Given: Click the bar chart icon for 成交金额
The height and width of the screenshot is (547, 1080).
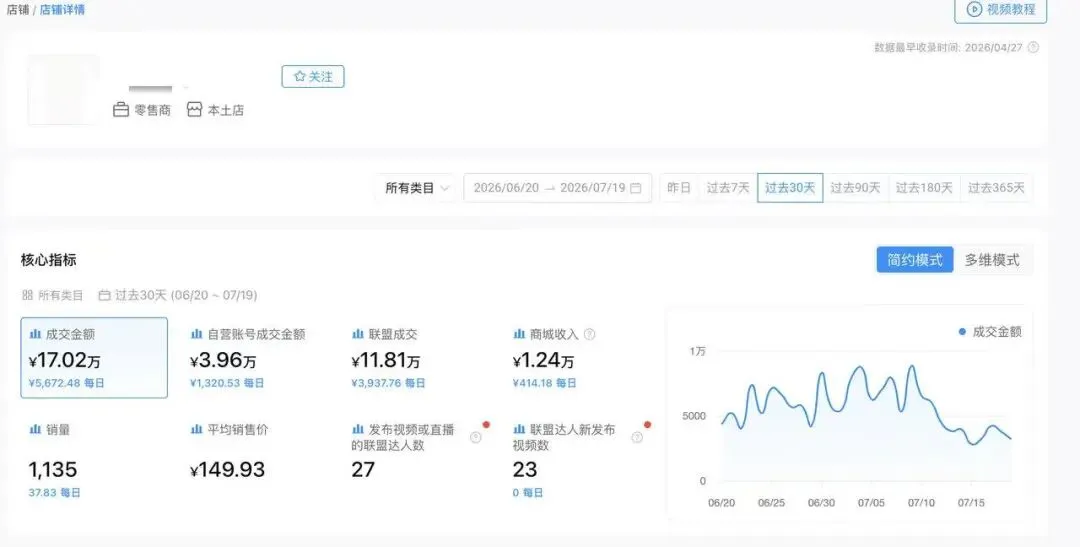Looking at the screenshot, I should coord(34,334).
